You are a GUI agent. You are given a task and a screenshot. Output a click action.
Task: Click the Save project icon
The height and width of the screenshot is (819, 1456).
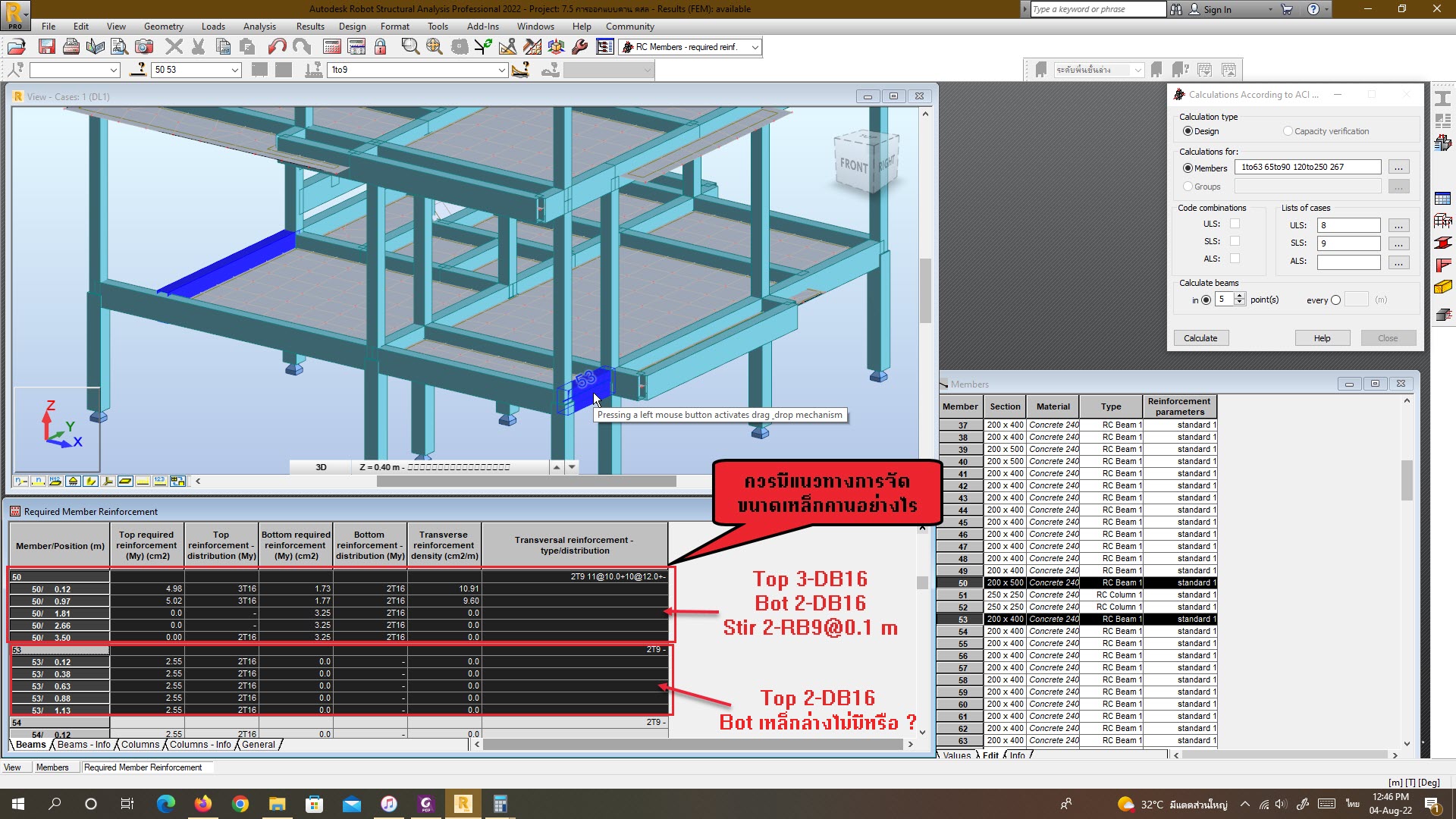pyautogui.click(x=46, y=47)
